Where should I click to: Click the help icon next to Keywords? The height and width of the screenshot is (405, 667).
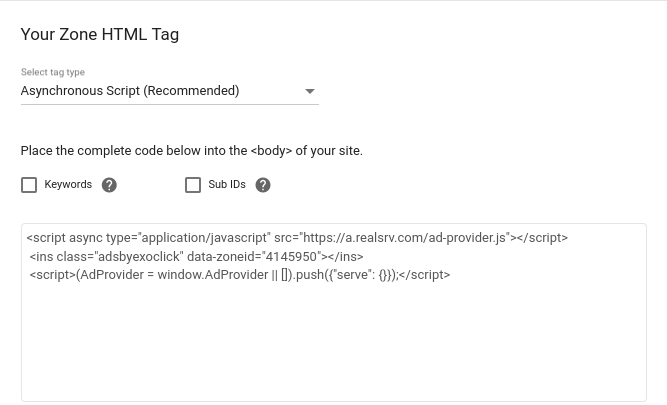110,185
